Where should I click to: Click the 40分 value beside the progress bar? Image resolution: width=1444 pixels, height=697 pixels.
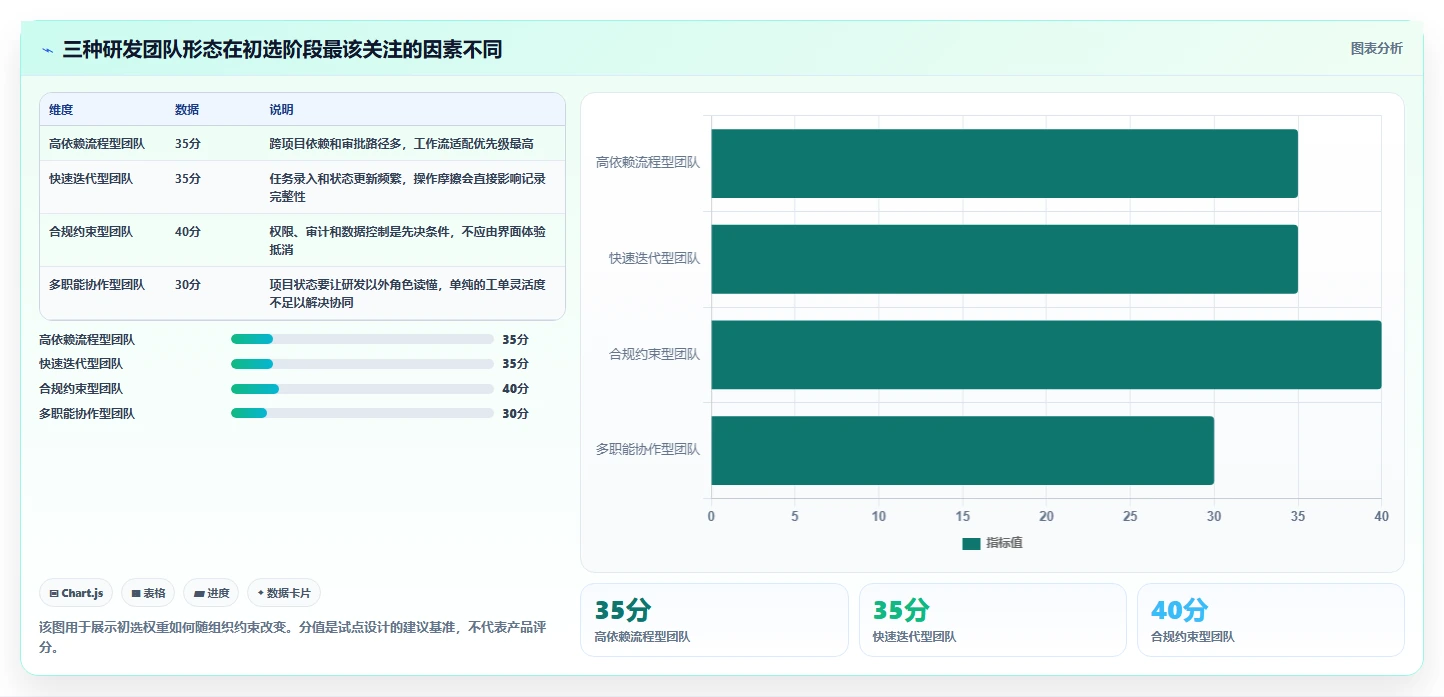(516, 389)
